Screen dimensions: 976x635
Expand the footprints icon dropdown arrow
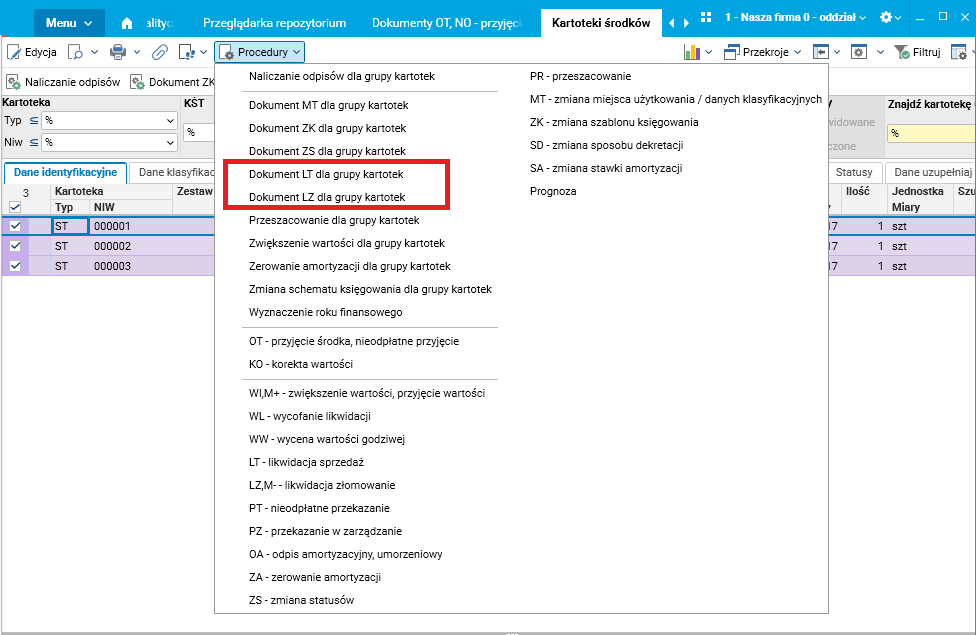(204, 52)
